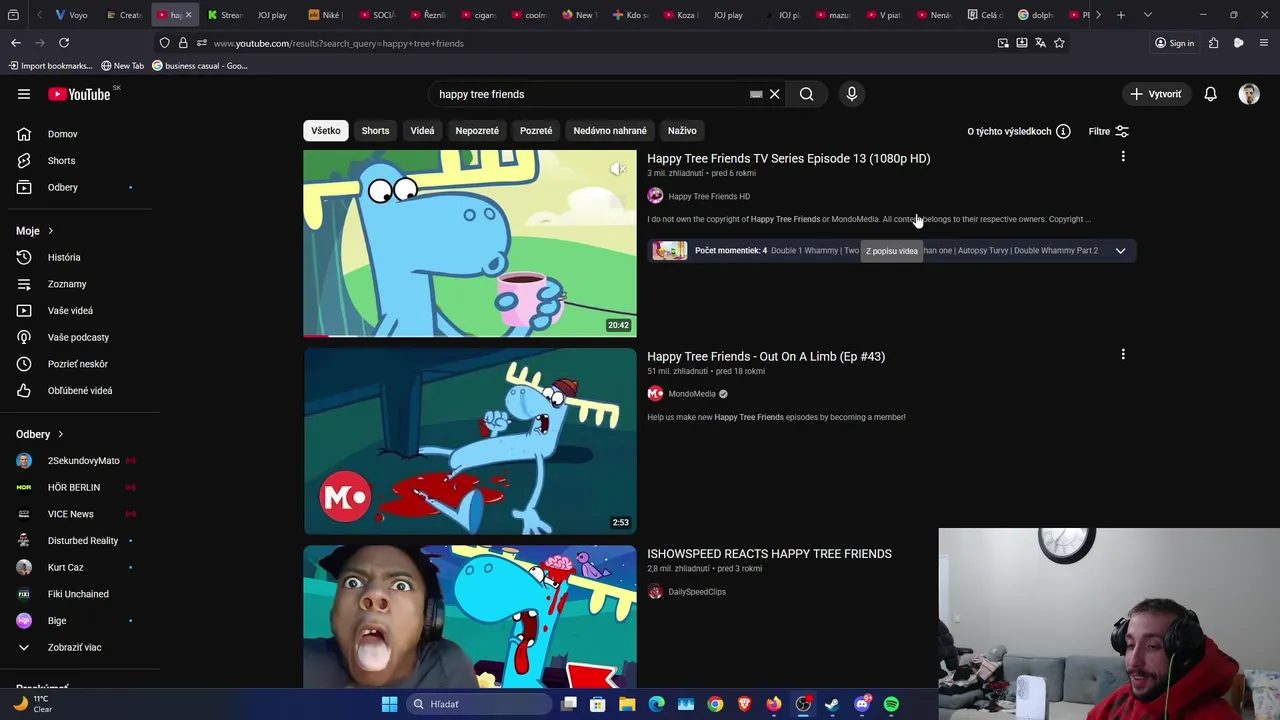Open the on-screen keyboard icon in search box
This screenshot has width=1280, height=720.
pos(756,94)
